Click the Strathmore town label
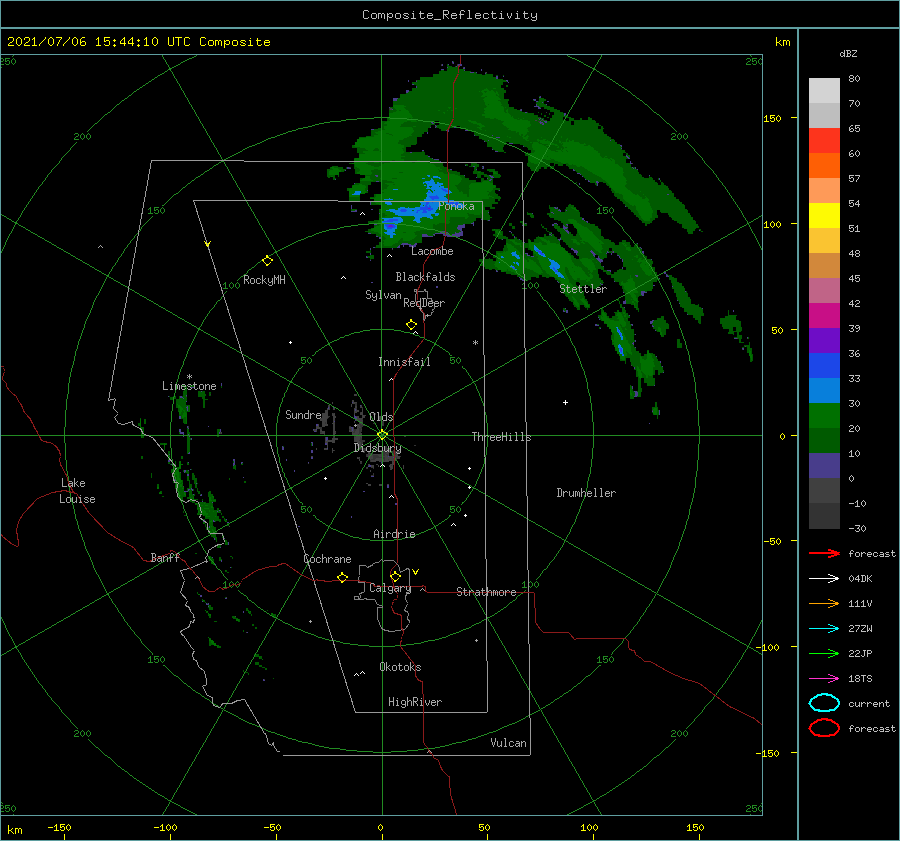 (486, 592)
